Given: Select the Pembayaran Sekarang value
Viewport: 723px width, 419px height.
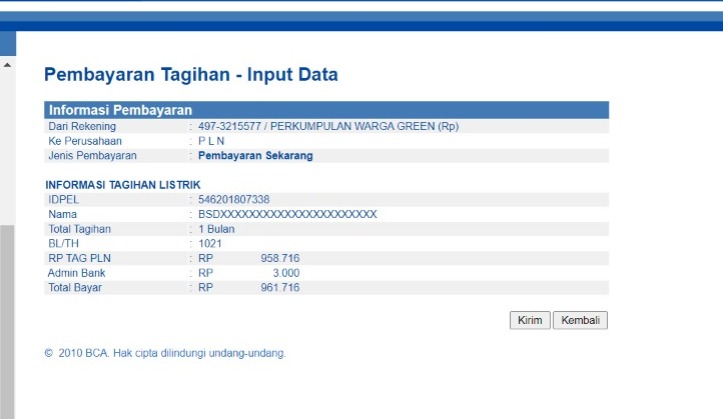Looking at the screenshot, I should point(255,156).
